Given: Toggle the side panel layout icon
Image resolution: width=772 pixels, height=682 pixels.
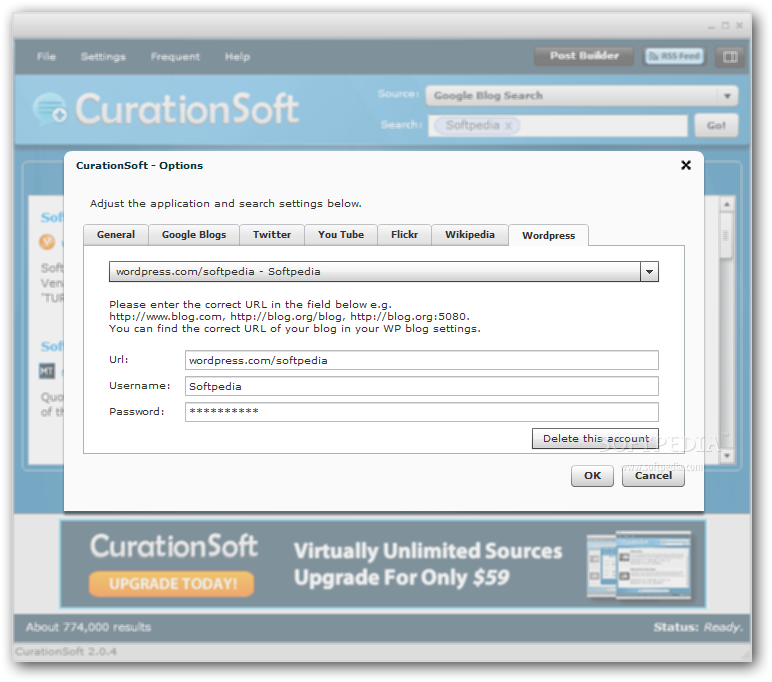Looking at the screenshot, I should 730,57.
